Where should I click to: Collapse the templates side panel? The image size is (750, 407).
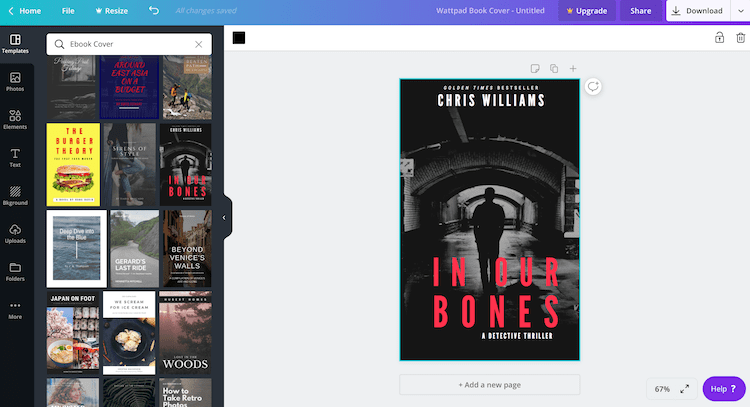(224, 218)
